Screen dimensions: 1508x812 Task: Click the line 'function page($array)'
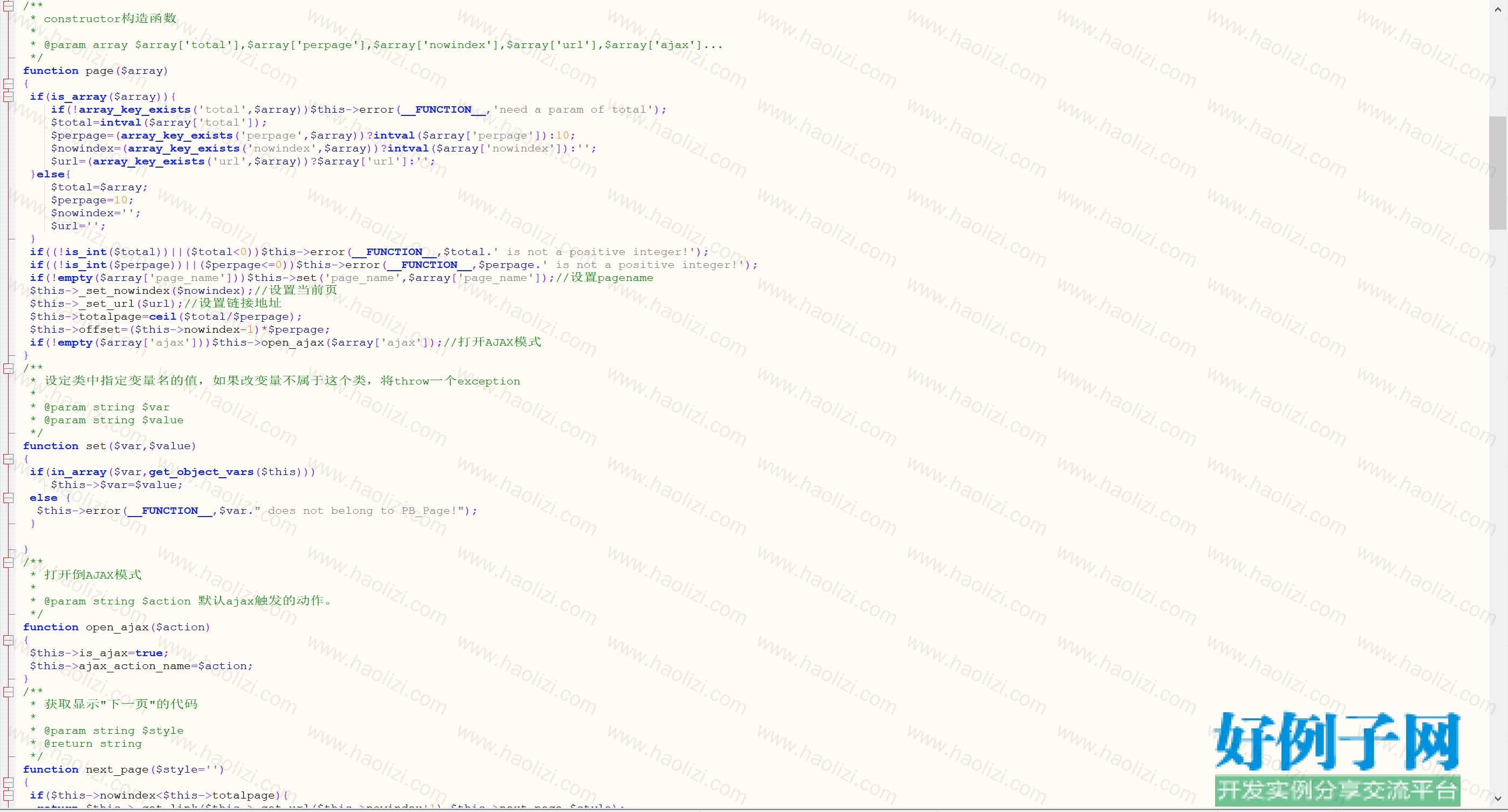[x=95, y=71]
